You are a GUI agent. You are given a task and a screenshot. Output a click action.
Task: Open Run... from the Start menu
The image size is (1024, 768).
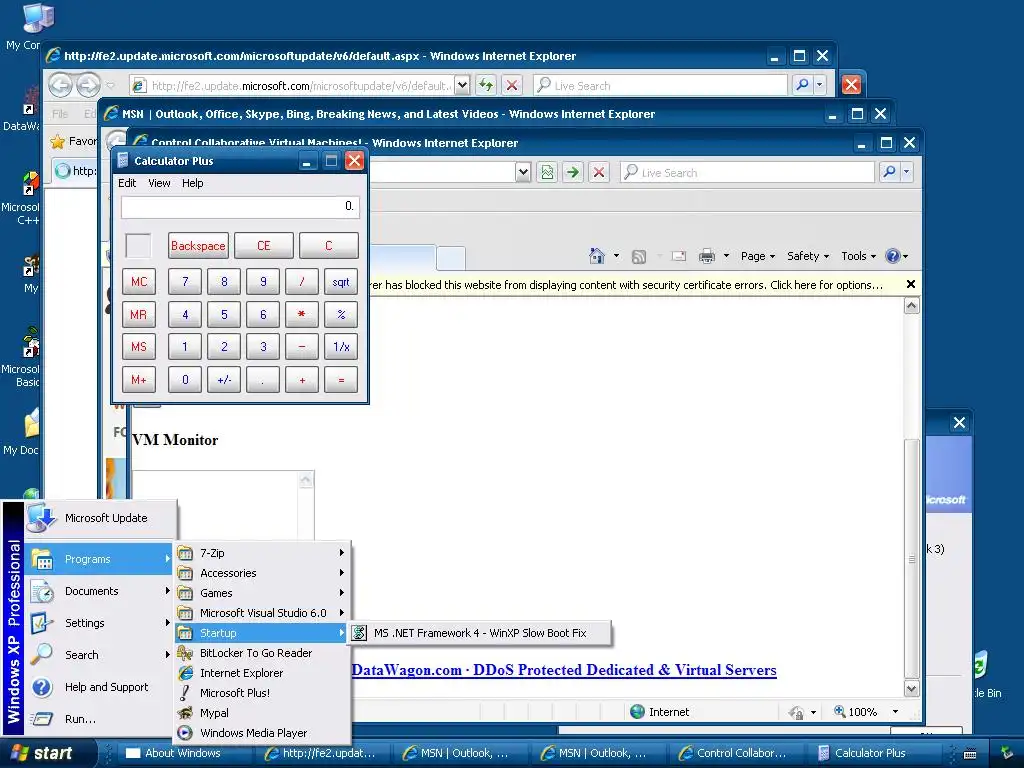[99, 719]
